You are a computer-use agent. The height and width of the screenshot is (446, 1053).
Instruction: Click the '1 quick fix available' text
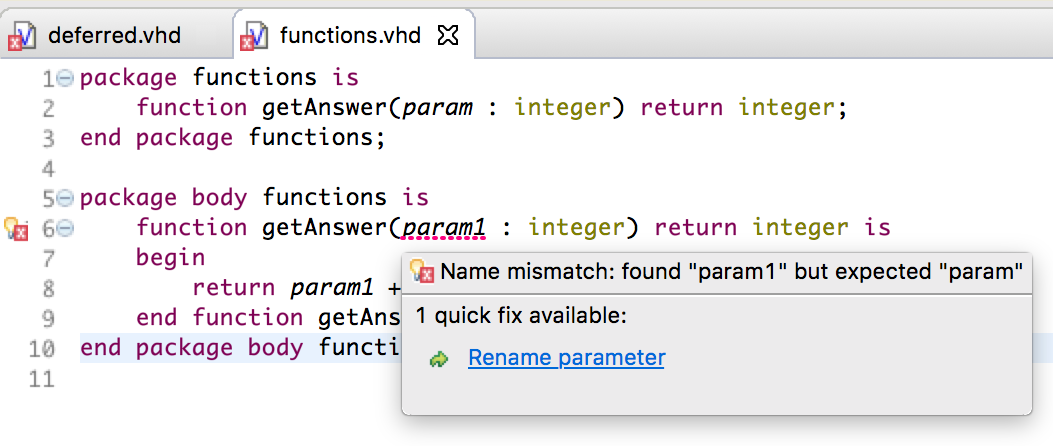[520, 315]
